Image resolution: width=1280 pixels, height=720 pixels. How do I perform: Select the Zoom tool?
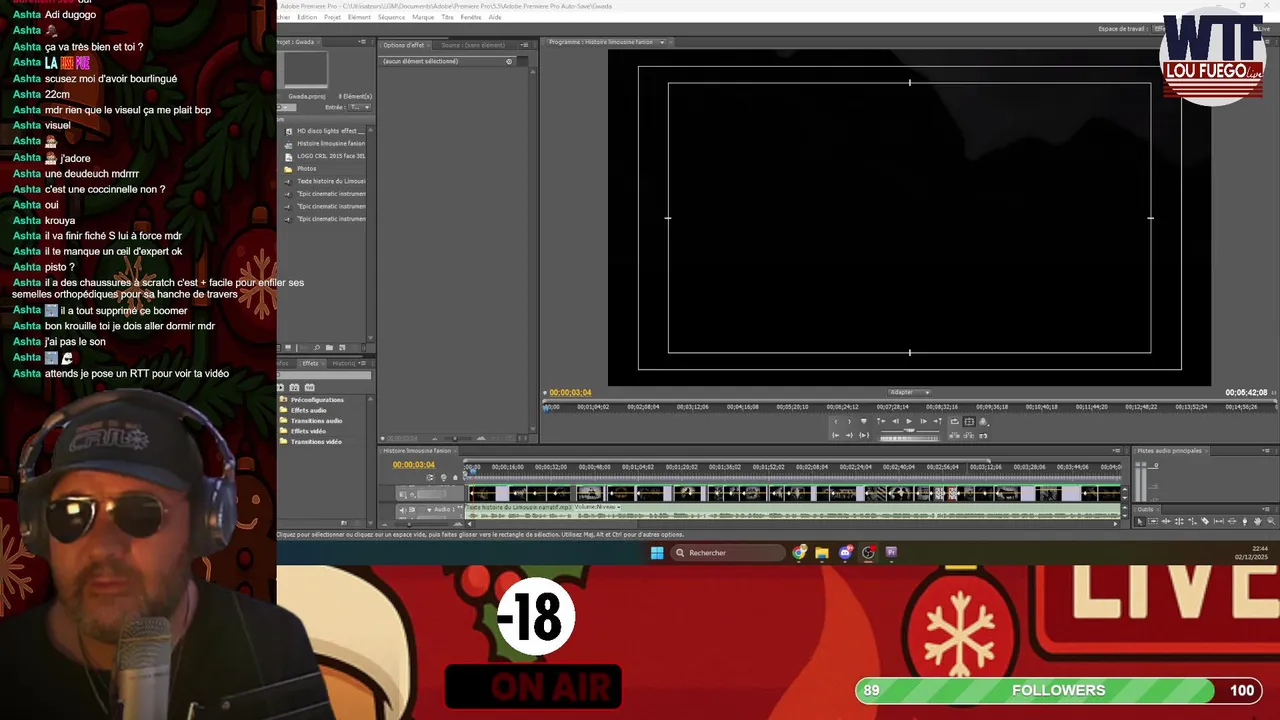[x=1271, y=522]
